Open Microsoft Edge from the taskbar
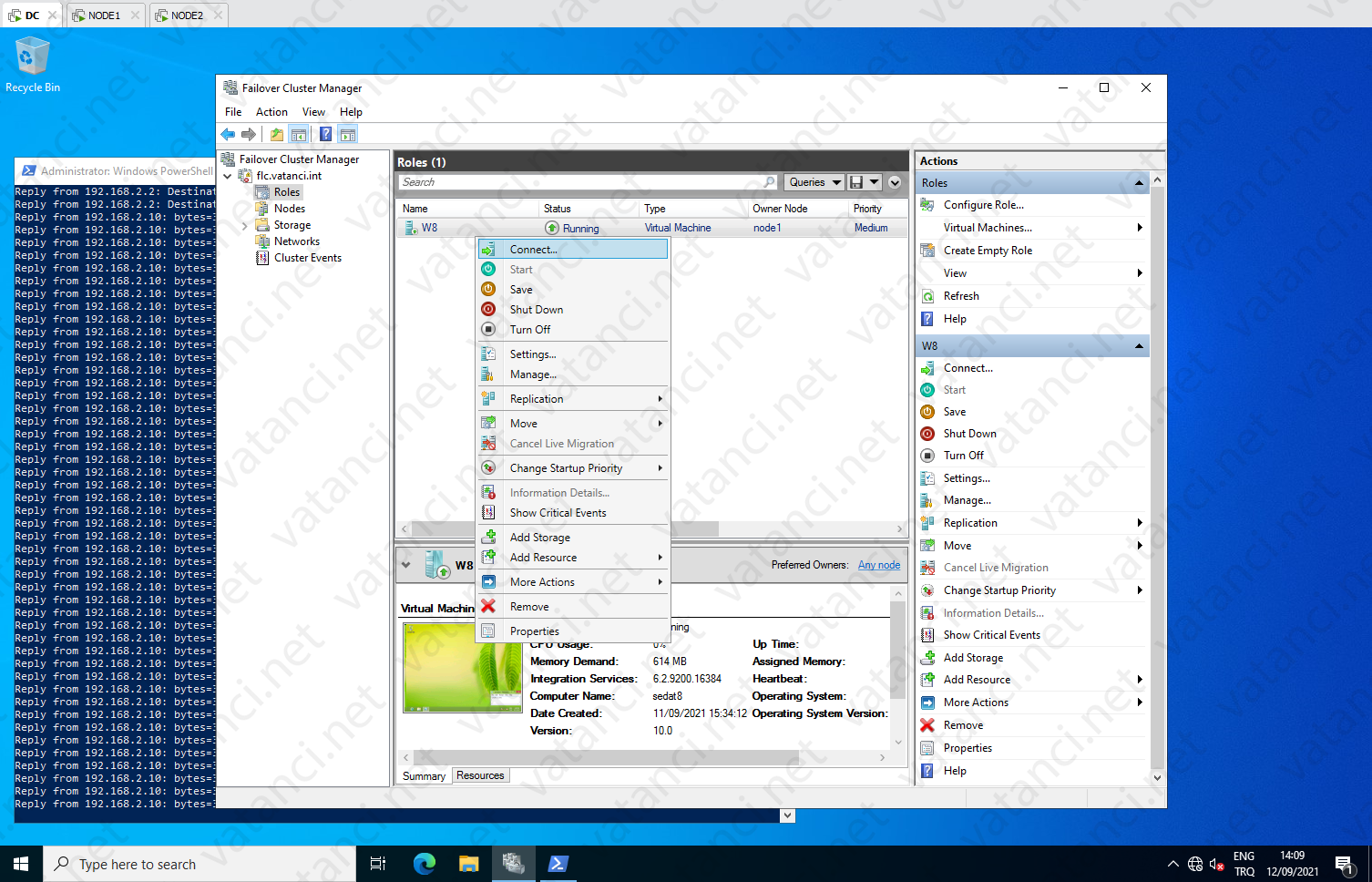 point(425,864)
